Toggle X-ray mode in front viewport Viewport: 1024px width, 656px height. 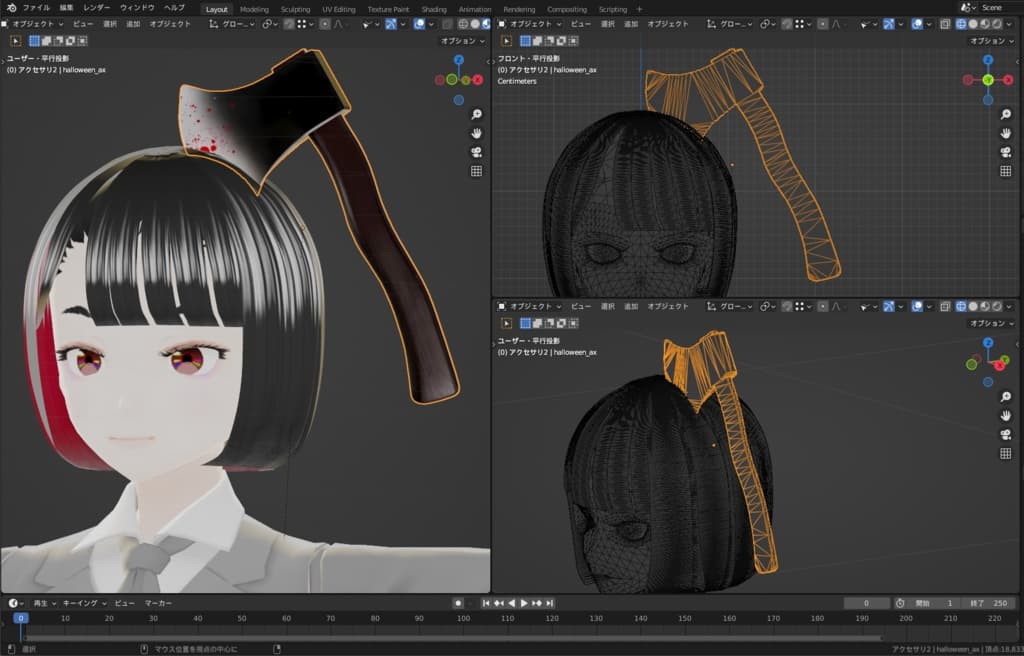[945, 23]
